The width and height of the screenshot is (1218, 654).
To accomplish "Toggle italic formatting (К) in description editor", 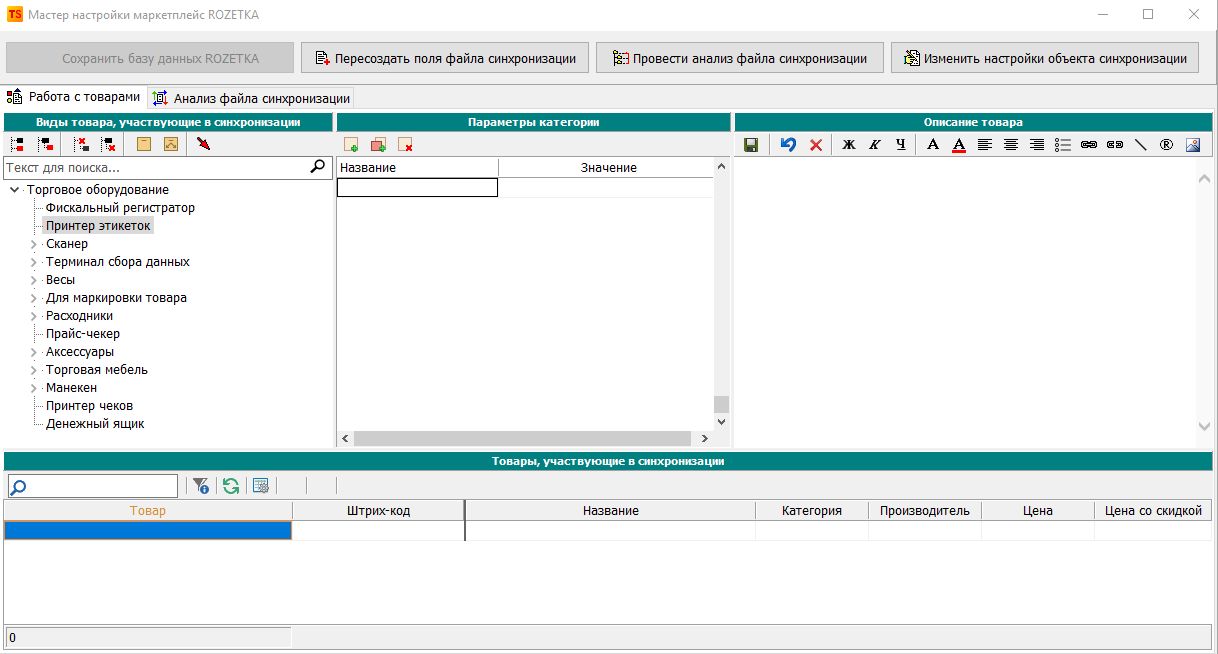I will point(875,145).
